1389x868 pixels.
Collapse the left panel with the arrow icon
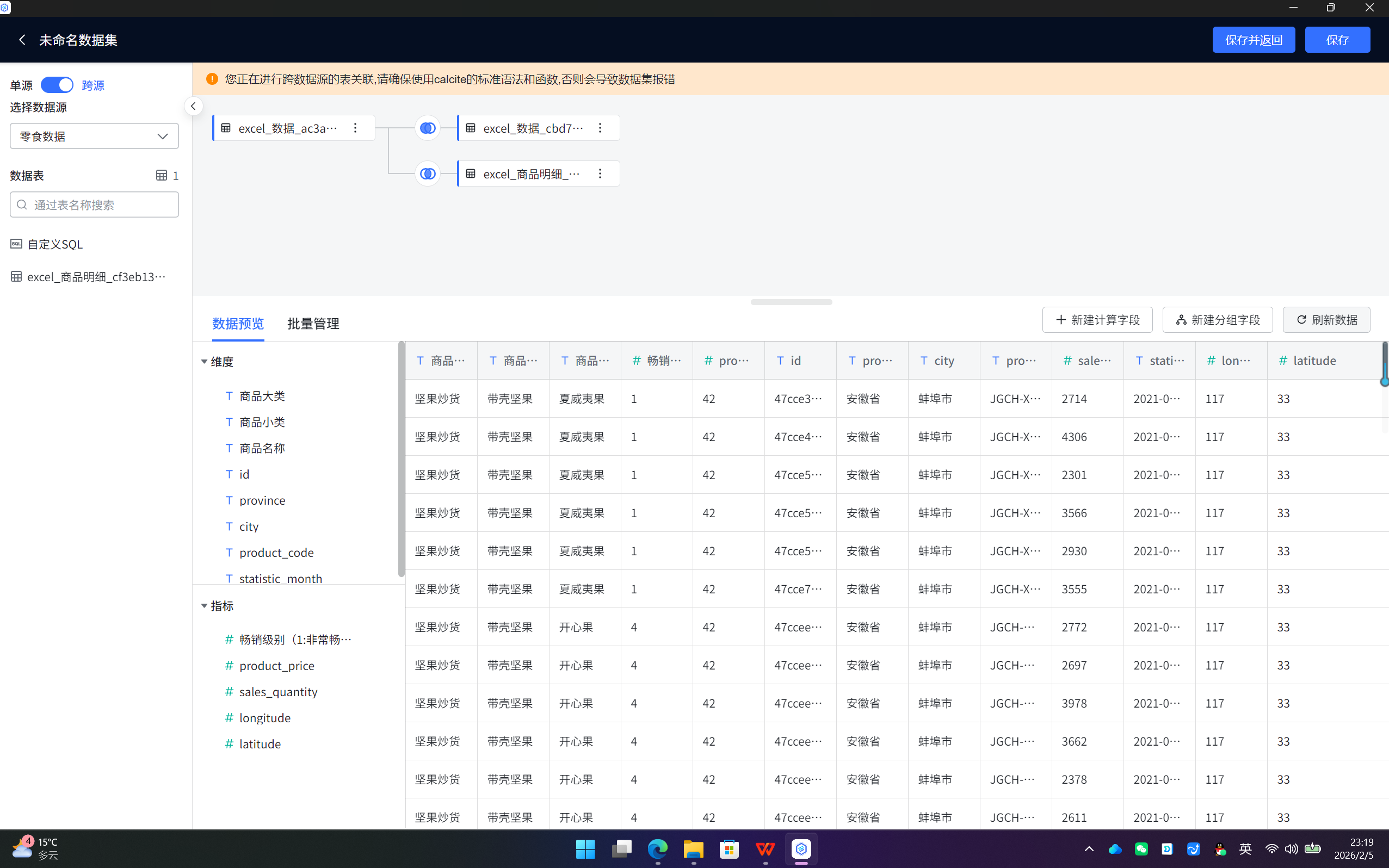pos(194,106)
